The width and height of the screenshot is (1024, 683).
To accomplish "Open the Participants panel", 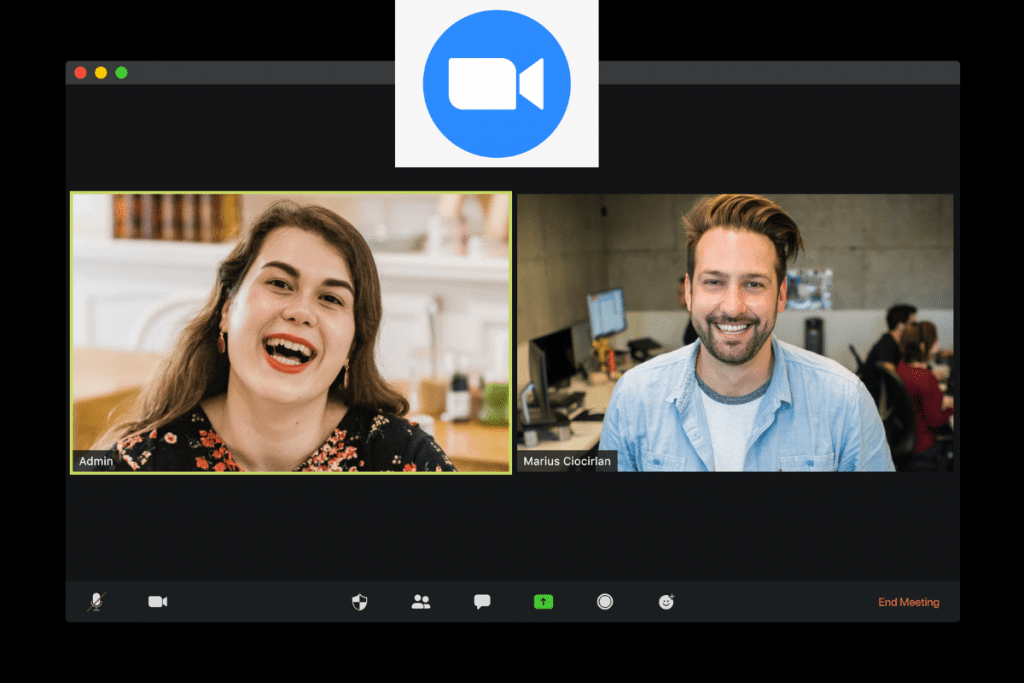I will tap(421, 602).
